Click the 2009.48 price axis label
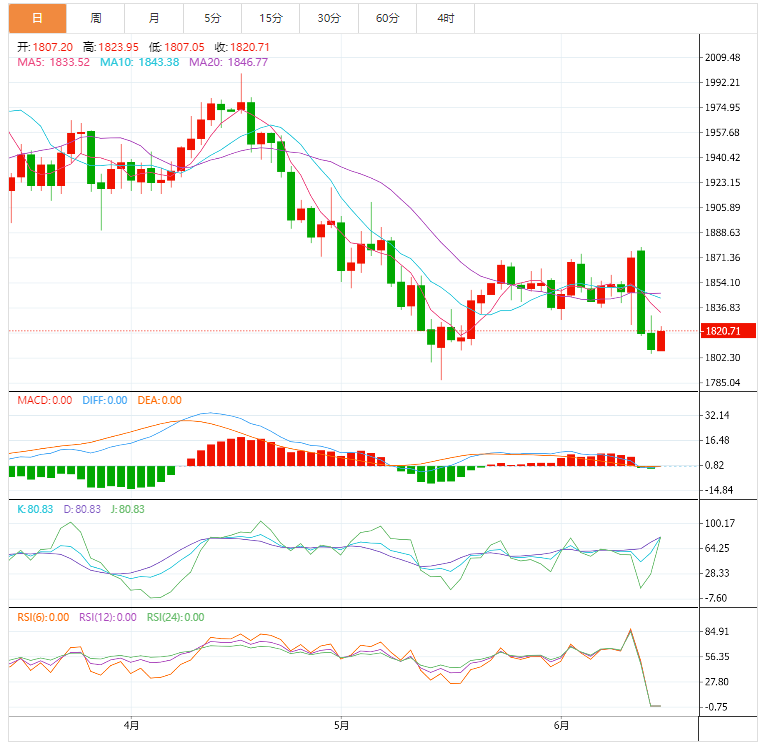The height and width of the screenshot is (752, 764). 723,58
